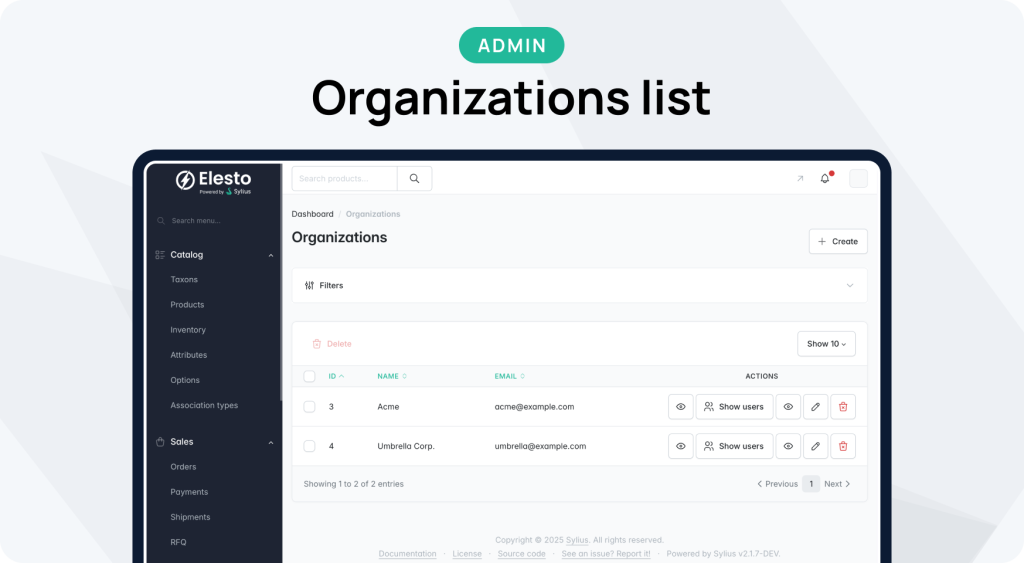Open the notifications bell

coord(825,179)
